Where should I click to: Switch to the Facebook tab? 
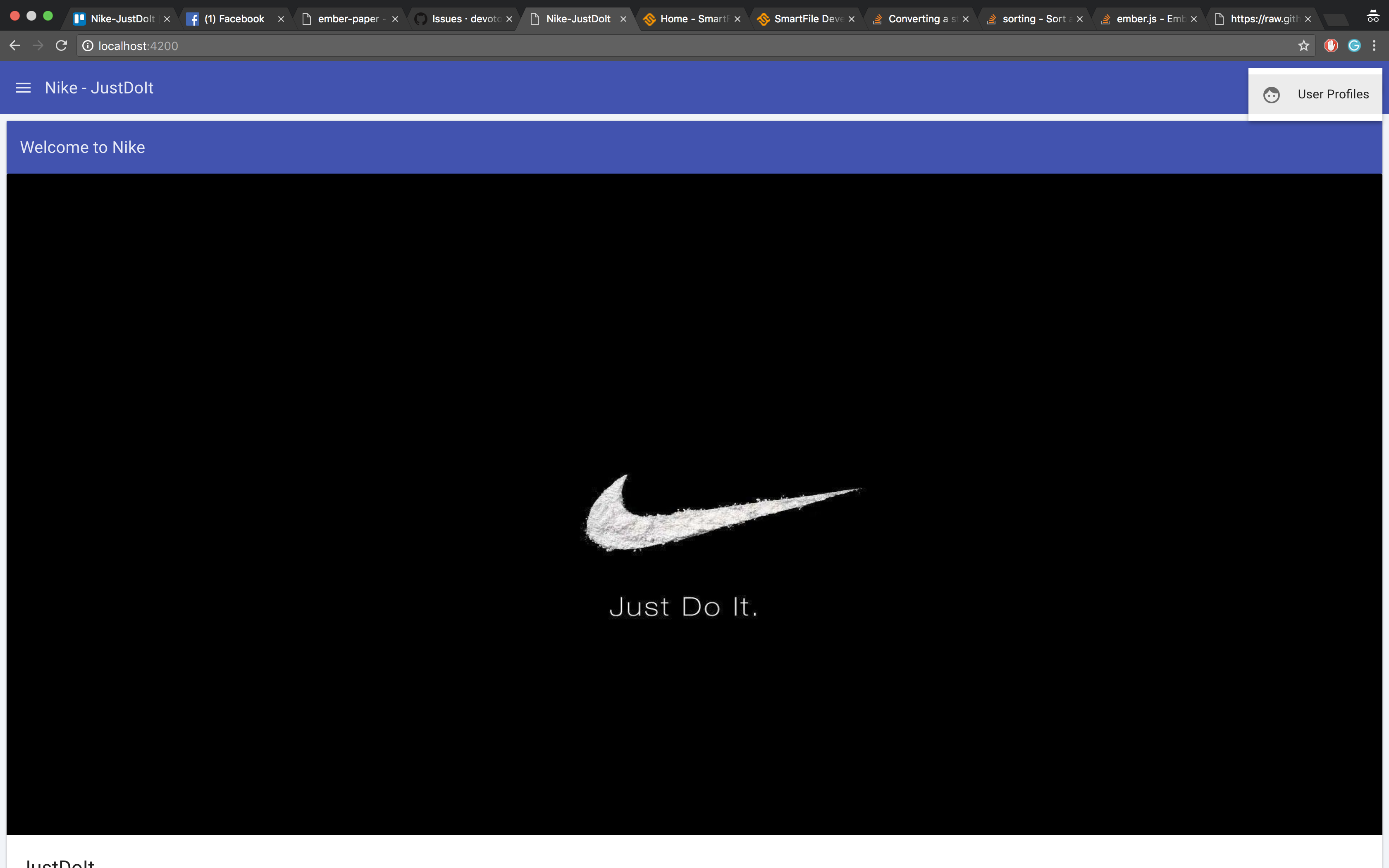point(234,19)
